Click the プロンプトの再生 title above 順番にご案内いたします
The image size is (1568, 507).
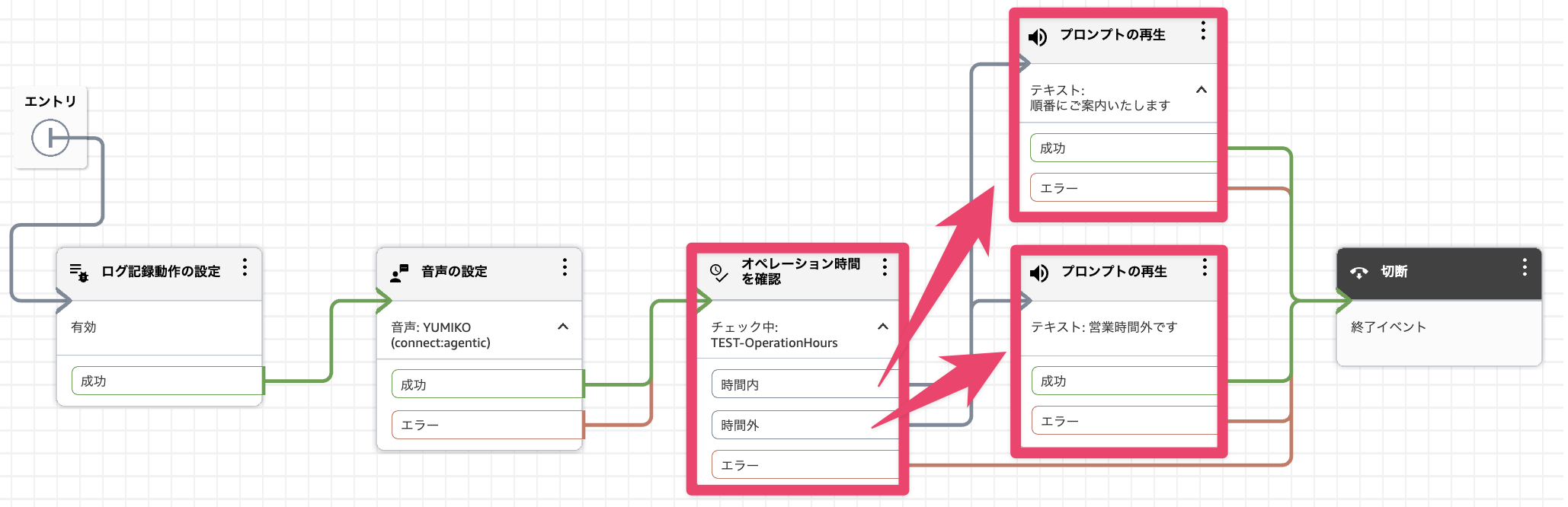click(x=1113, y=35)
